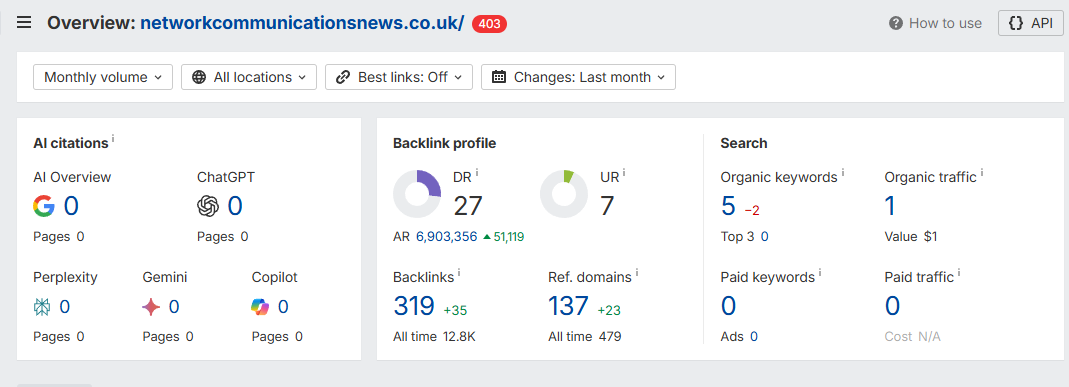Click the Gemini star icon
1069x387 pixels.
[151, 307]
